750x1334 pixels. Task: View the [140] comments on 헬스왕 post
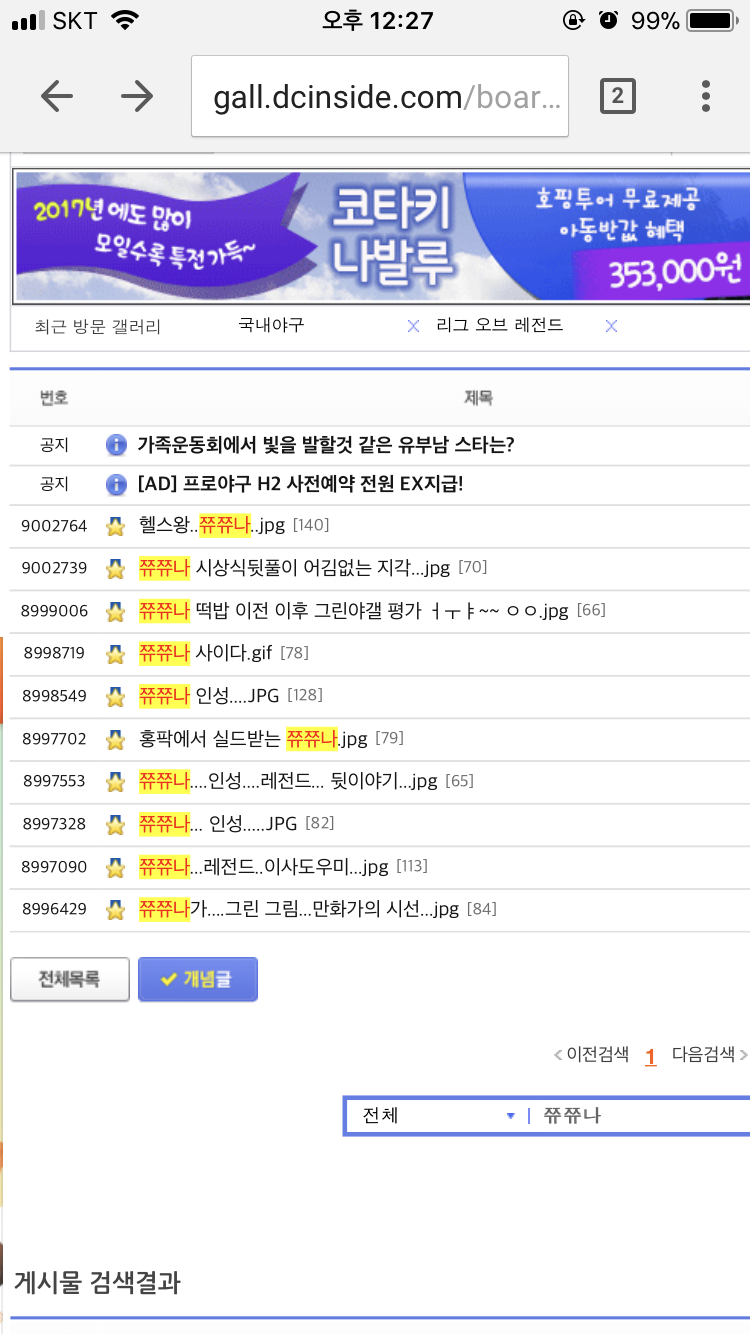tap(311, 525)
